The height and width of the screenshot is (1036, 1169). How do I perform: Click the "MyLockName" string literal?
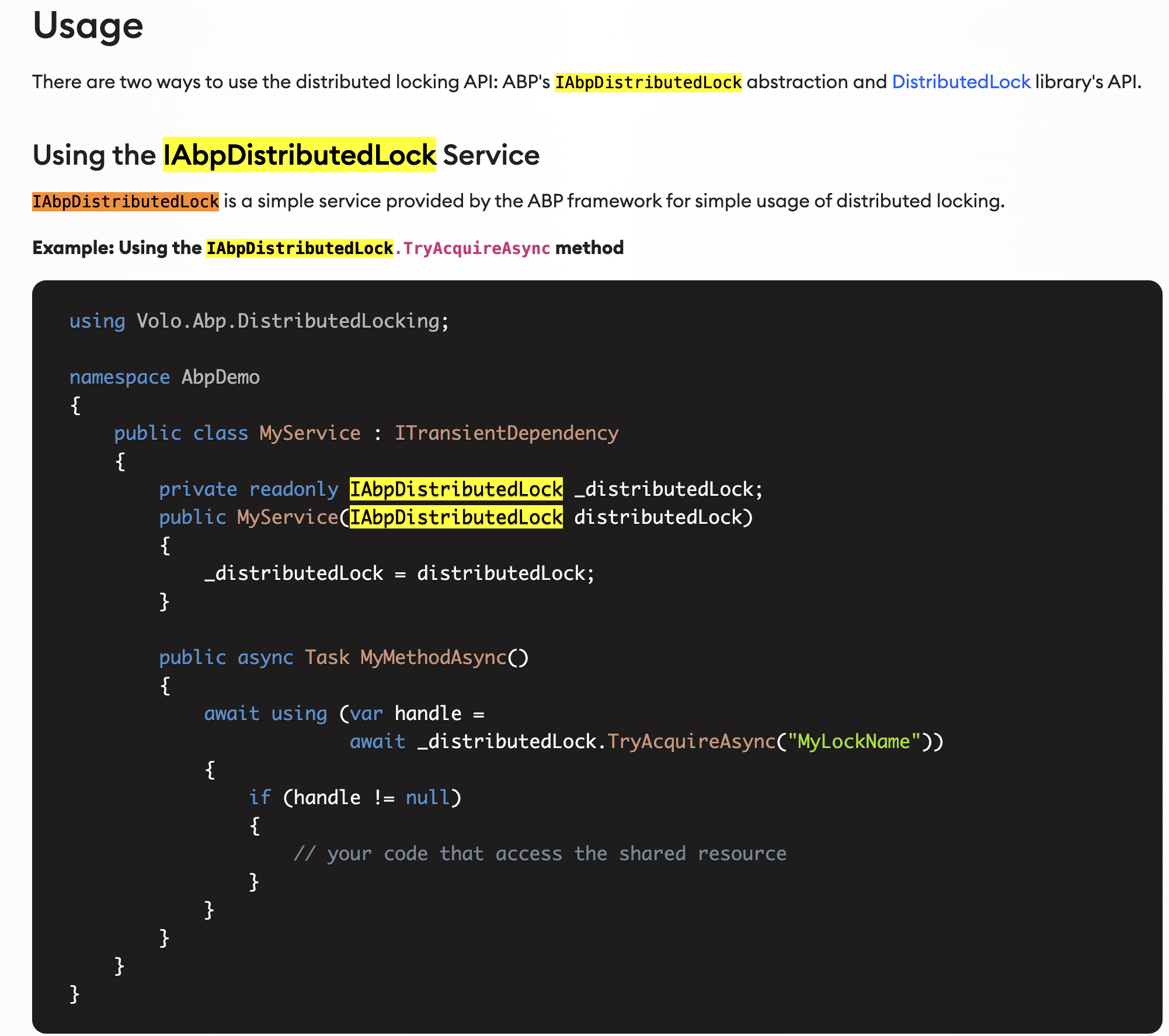[x=854, y=741]
